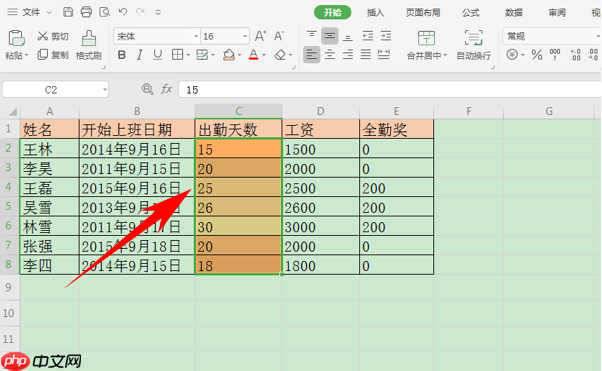Click Merge and Center (合并居中)
This screenshot has height=371, width=602.
pyautogui.click(x=426, y=45)
